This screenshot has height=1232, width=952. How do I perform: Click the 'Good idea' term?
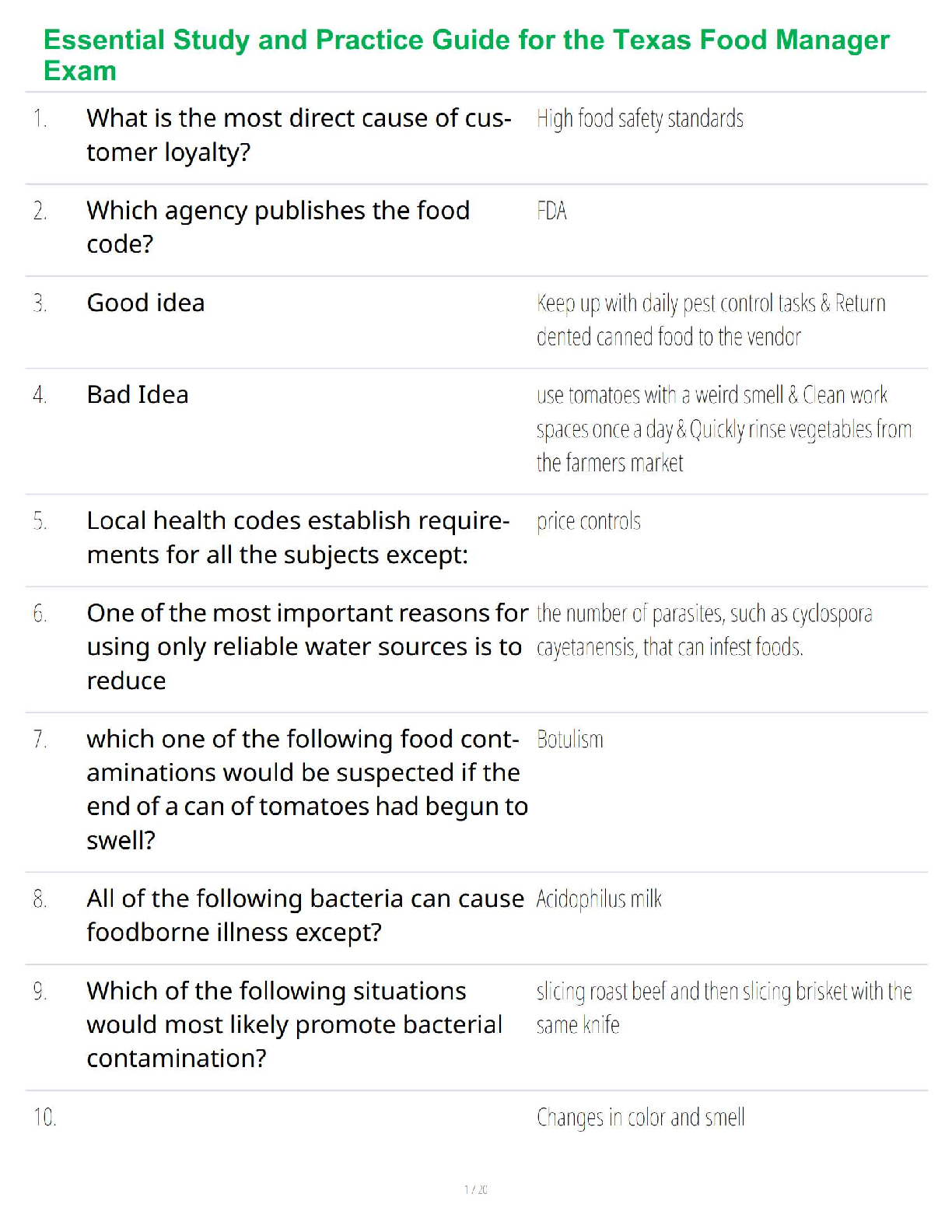(145, 303)
